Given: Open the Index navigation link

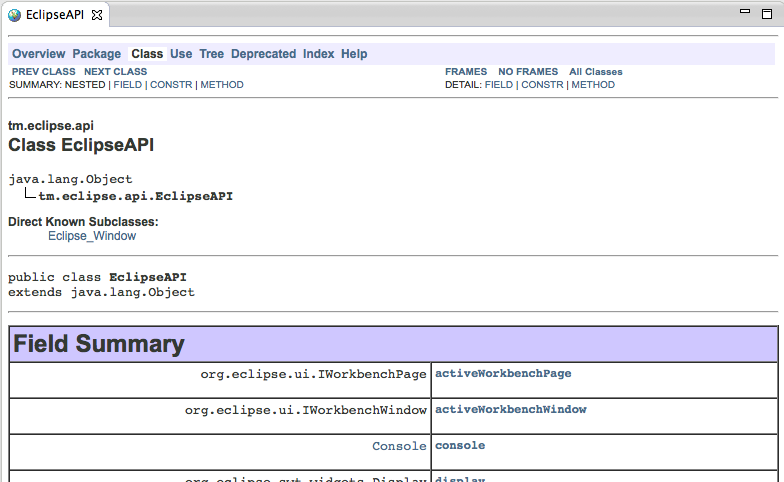Looking at the screenshot, I should tap(318, 54).
